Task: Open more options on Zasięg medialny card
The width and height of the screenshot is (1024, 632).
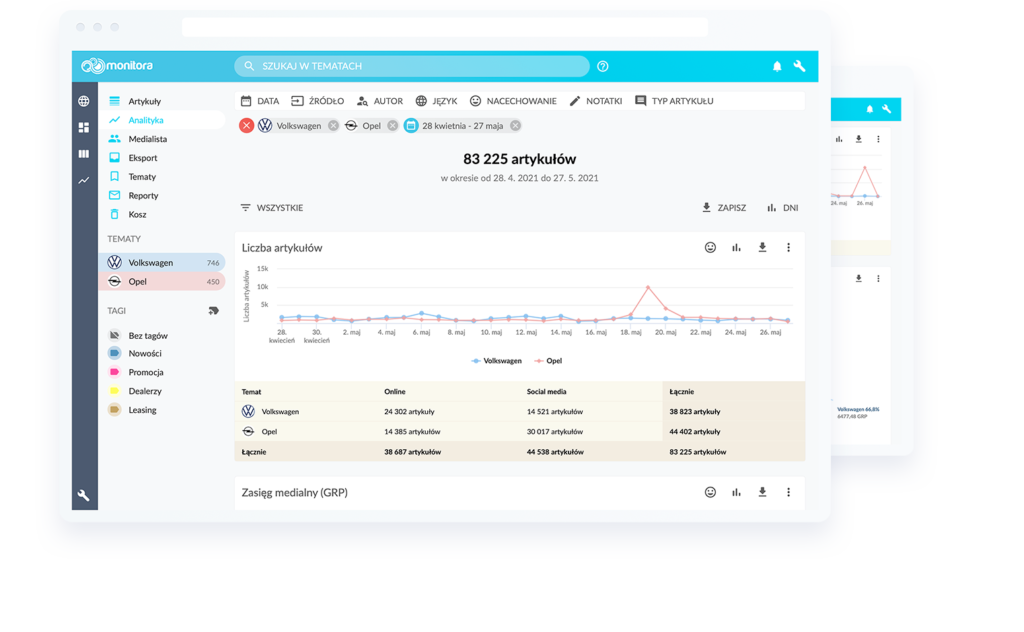Action: [x=788, y=492]
